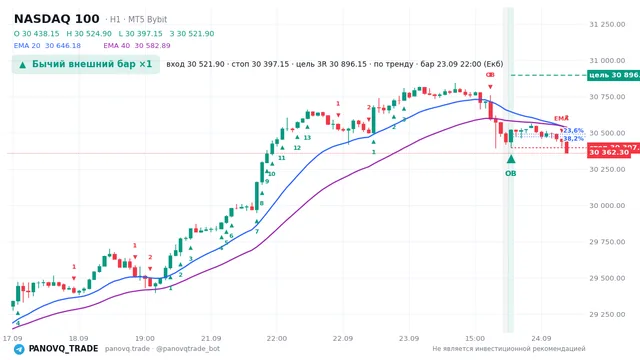Click the EMA 40 30 582.89 legend entry
Screen dimensions: 640x360
137,46
